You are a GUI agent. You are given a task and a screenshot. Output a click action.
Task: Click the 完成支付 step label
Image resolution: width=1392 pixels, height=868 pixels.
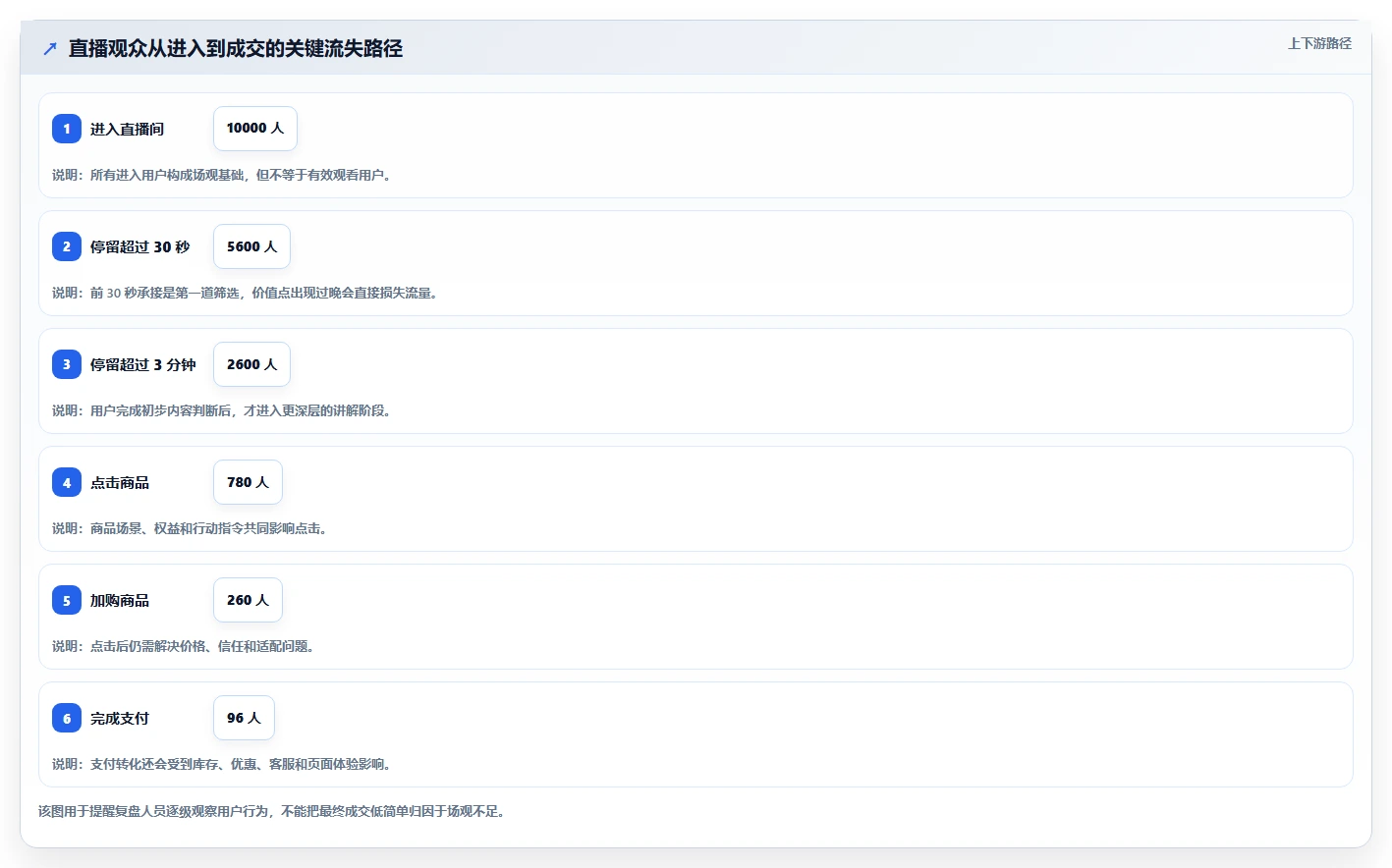(120, 718)
